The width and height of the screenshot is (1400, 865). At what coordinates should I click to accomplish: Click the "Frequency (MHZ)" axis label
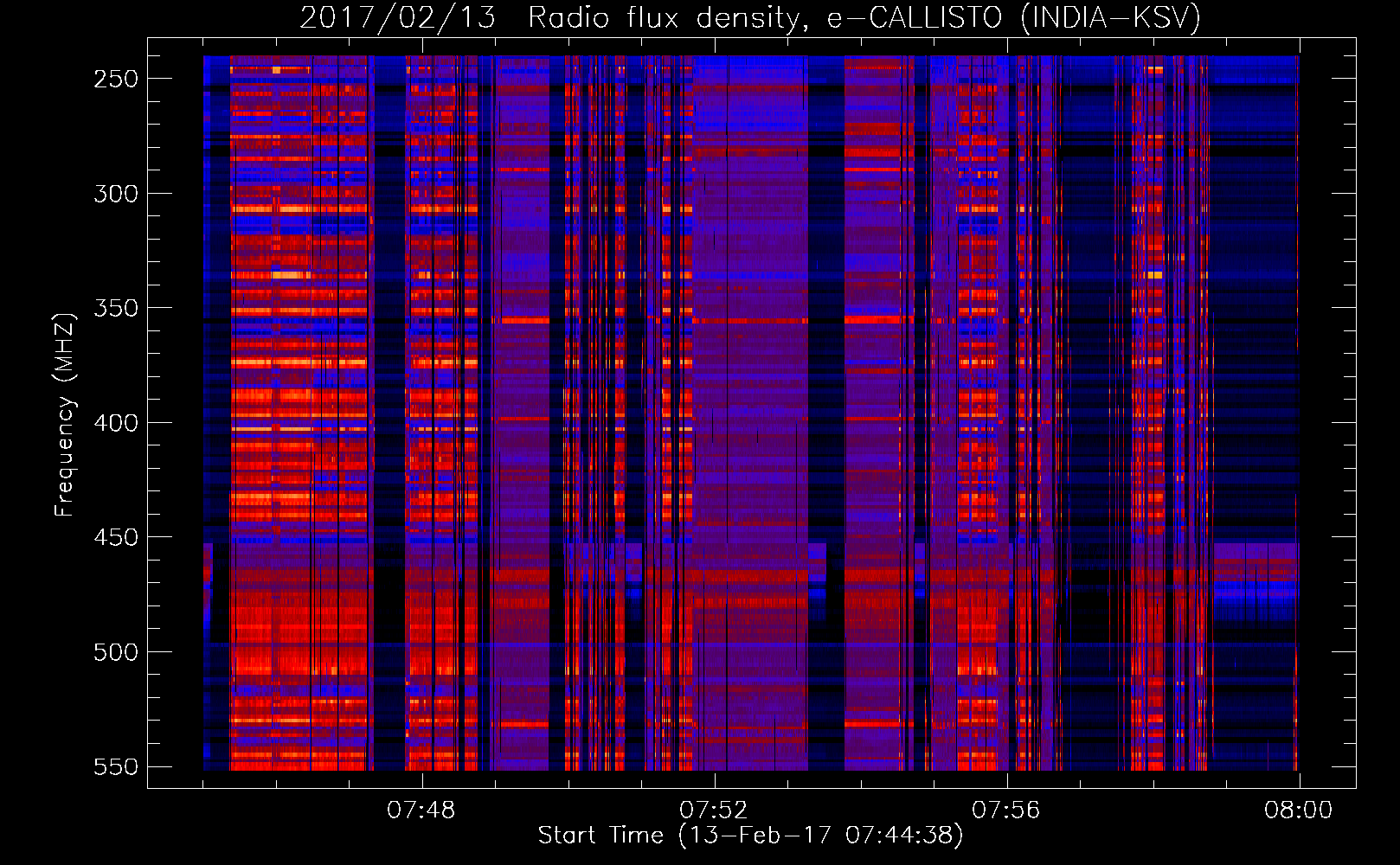coord(65,414)
